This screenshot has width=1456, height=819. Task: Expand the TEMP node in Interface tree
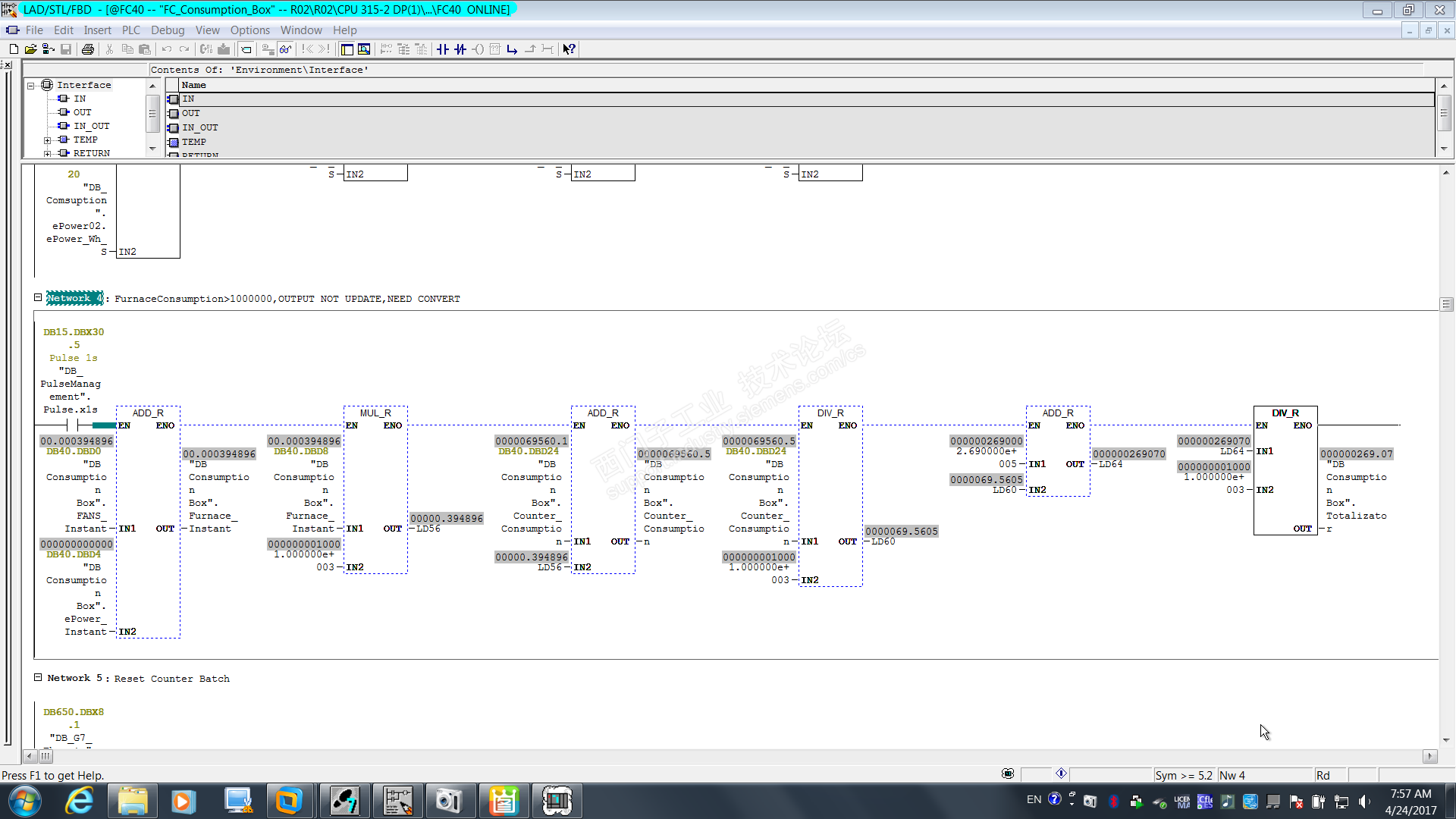47,140
